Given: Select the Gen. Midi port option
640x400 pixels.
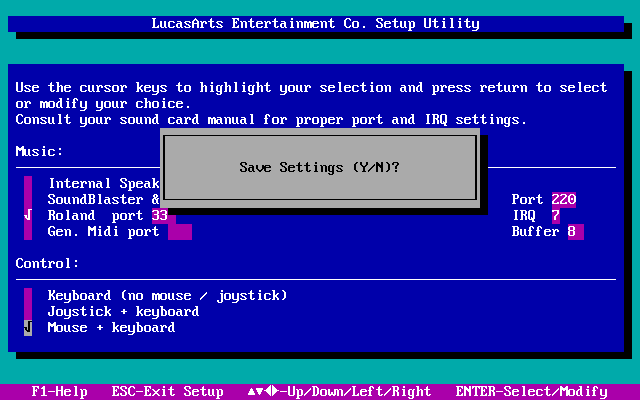Looking at the screenshot, I should point(103,232).
